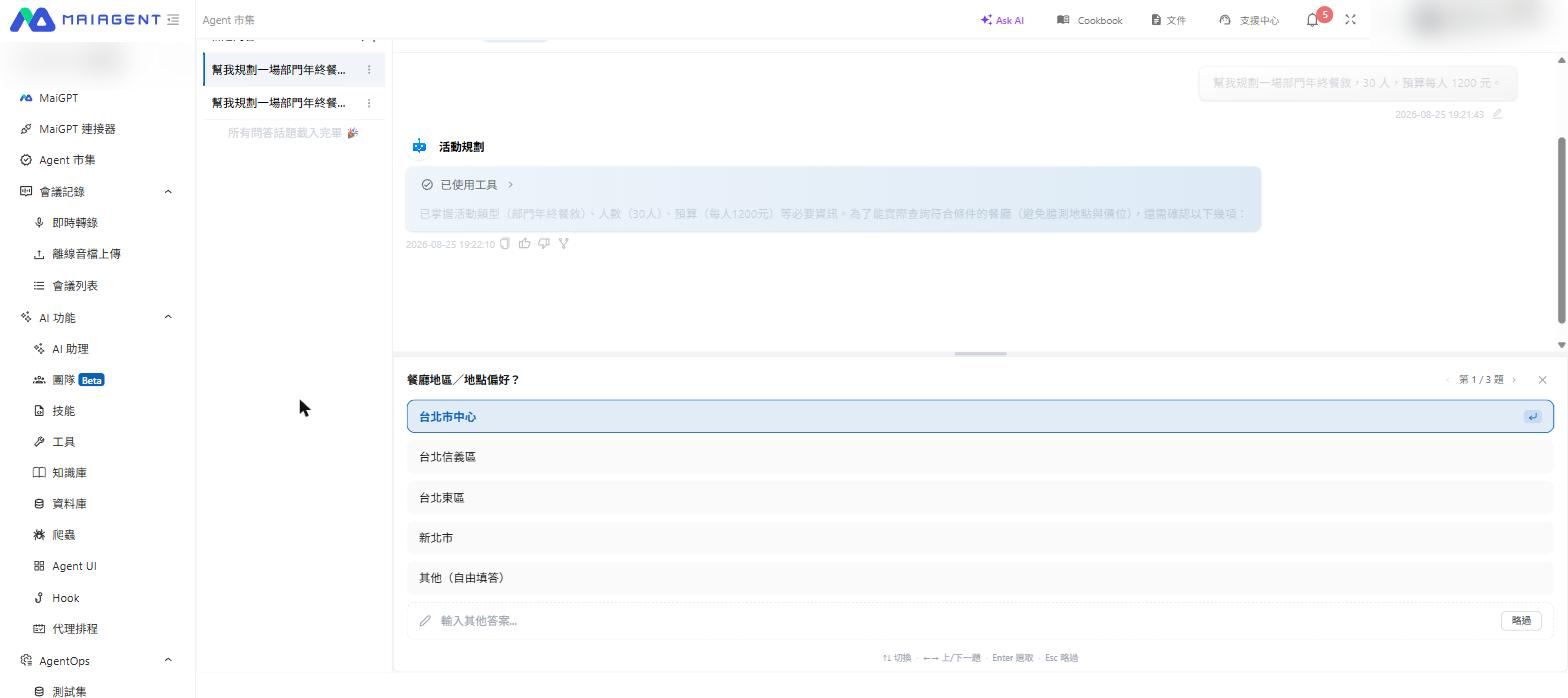The image size is (1568, 698).
Task: Click the MaiAgent logo
Action: (85, 19)
